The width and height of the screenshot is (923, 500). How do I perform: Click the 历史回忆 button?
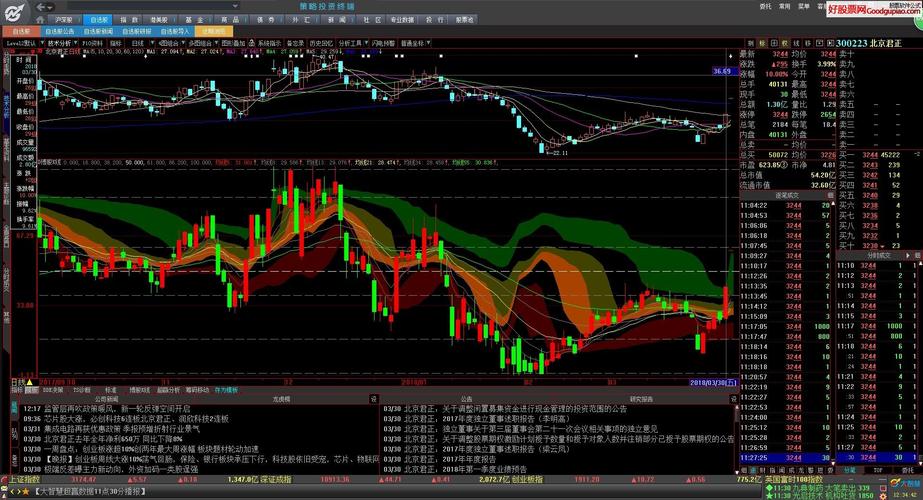(x=321, y=44)
